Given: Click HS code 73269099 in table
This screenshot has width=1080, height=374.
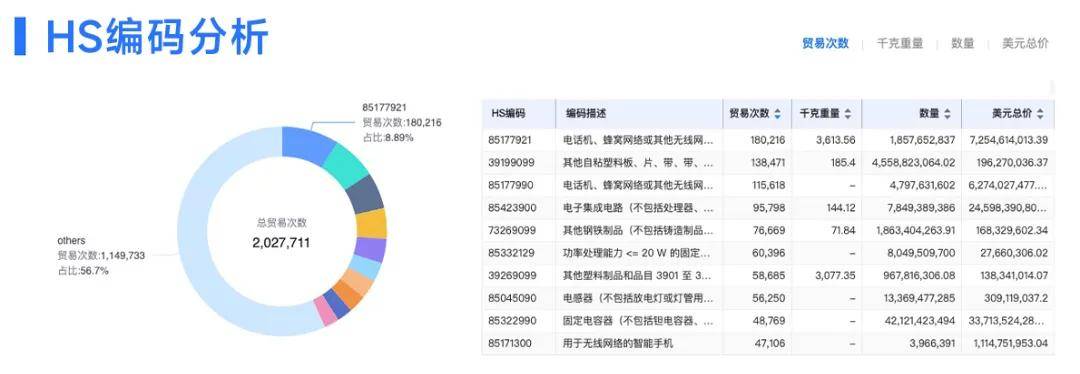Looking at the screenshot, I should 510,230.
